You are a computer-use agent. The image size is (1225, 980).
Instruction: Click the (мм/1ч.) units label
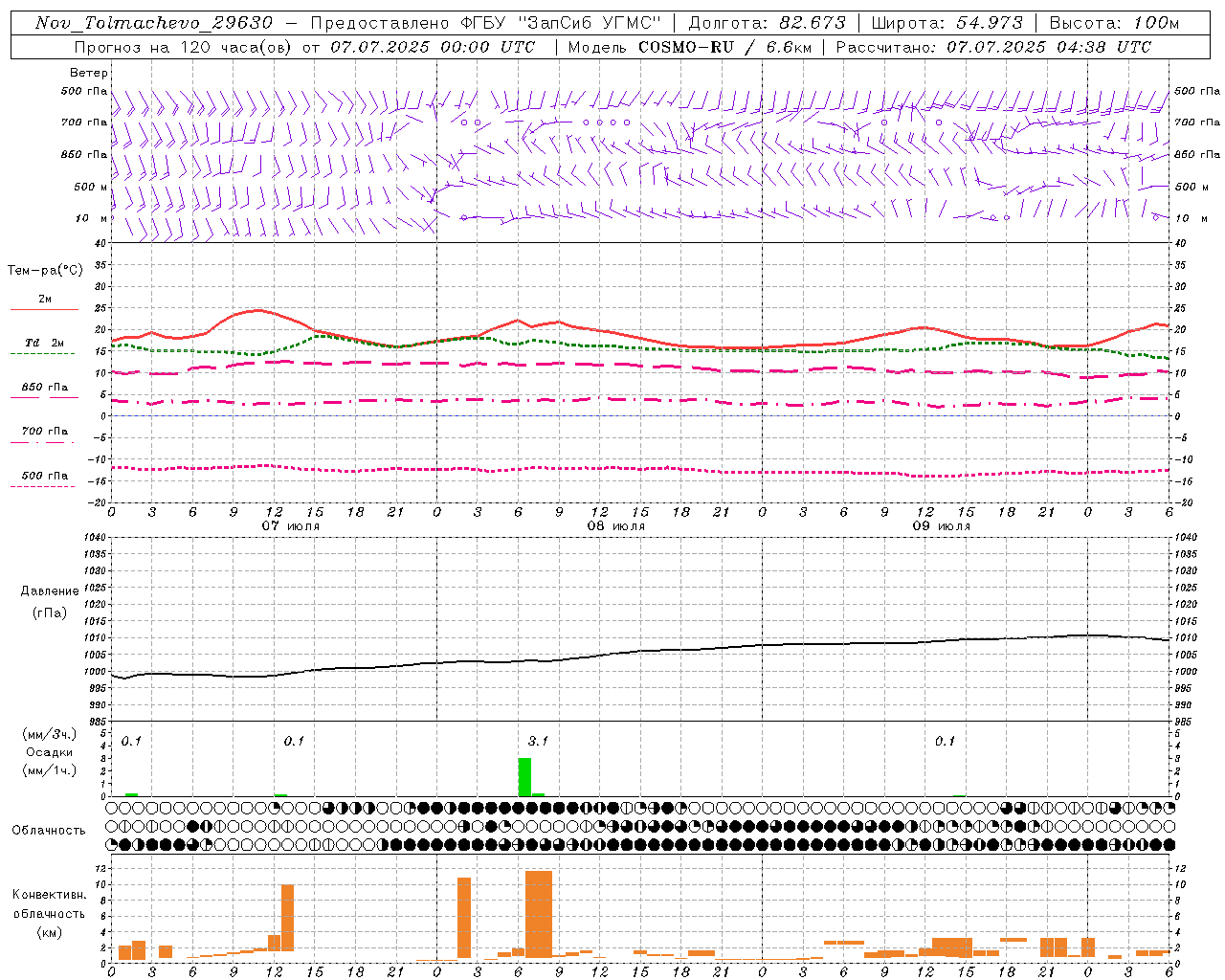pyautogui.click(x=49, y=770)
